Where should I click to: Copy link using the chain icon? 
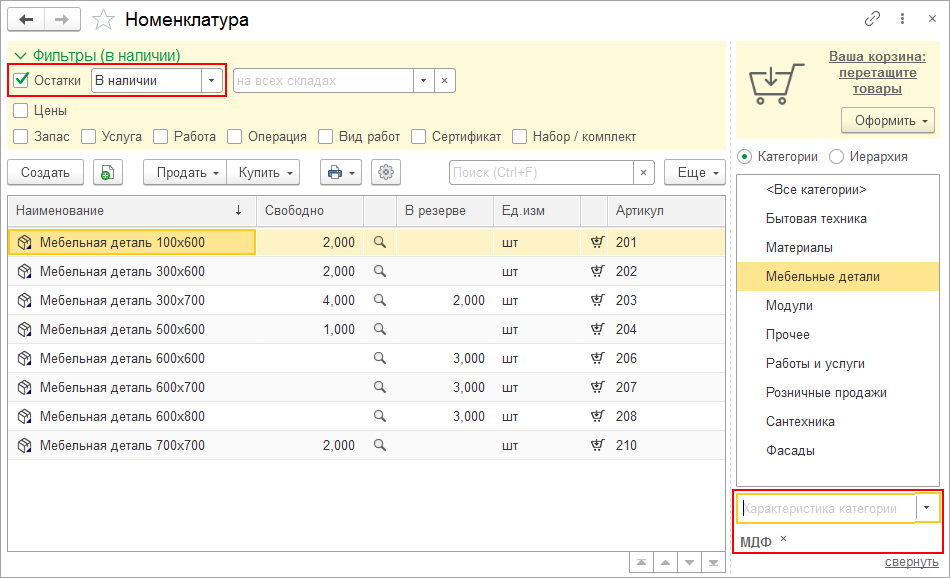[x=872, y=19]
